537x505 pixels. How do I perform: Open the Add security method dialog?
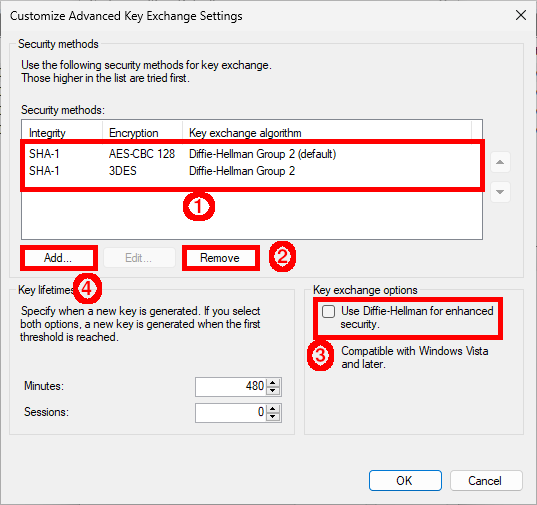coord(59,258)
